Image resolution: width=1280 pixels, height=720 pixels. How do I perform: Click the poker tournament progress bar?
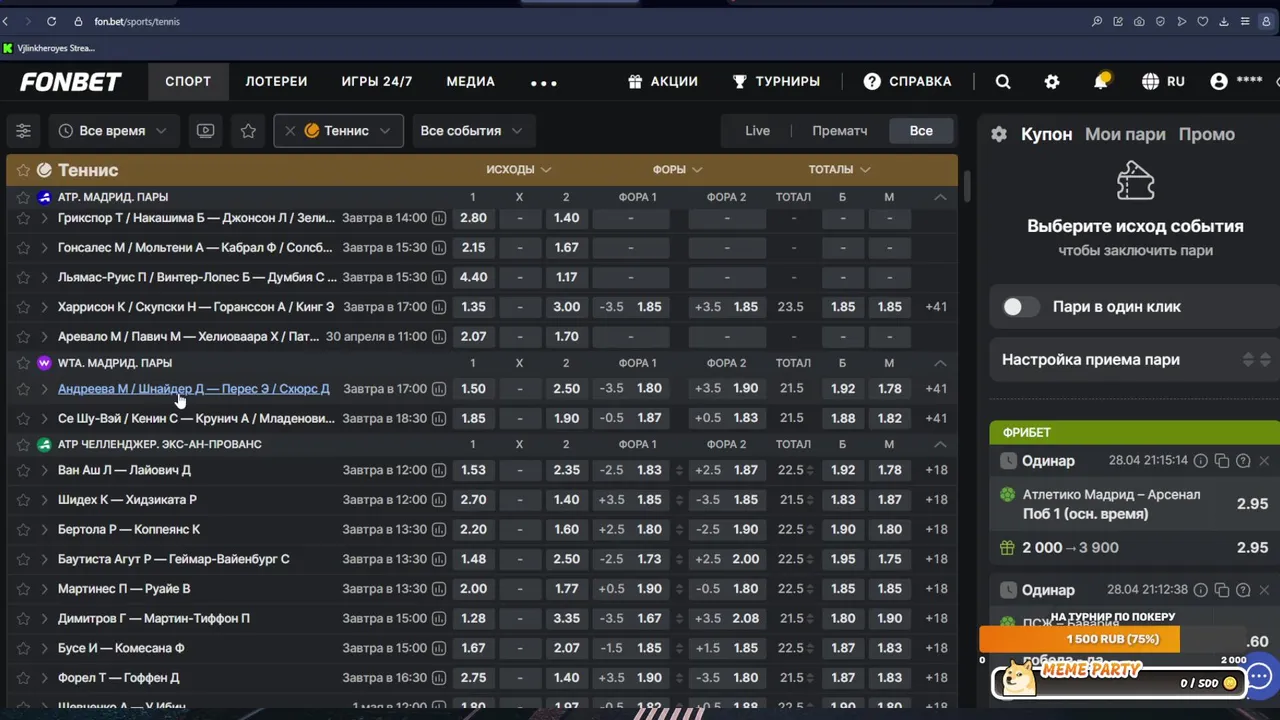point(1112,639)
